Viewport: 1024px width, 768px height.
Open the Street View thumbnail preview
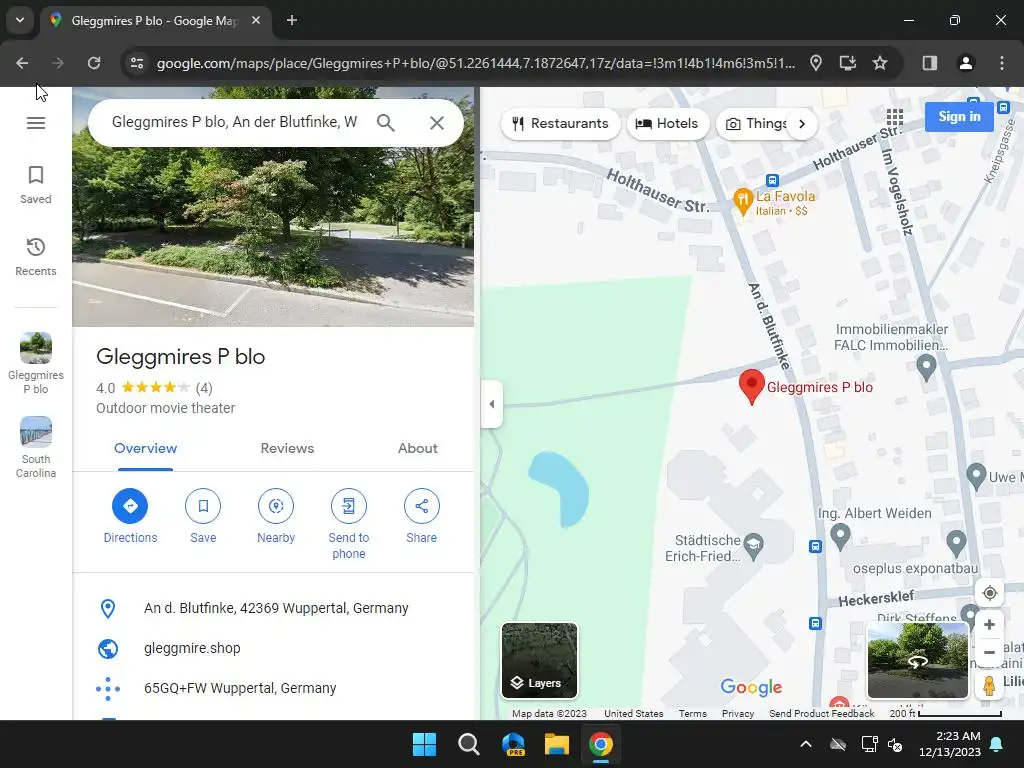pos(918,660)
